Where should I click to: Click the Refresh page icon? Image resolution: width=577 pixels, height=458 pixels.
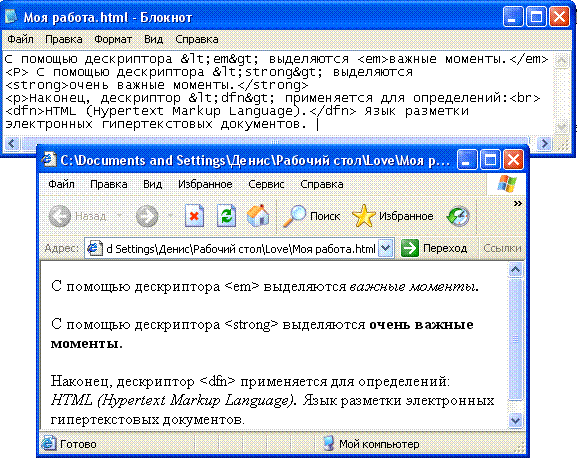pyautogui.click(x=226, y=216)
